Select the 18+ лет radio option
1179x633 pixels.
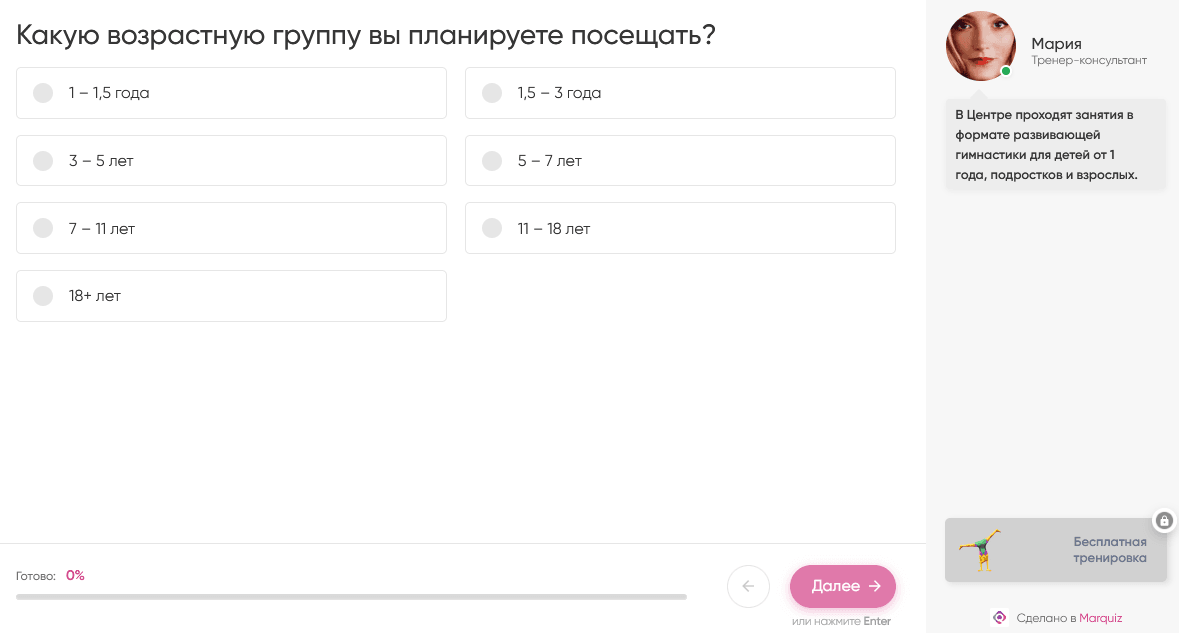(43, 296)
